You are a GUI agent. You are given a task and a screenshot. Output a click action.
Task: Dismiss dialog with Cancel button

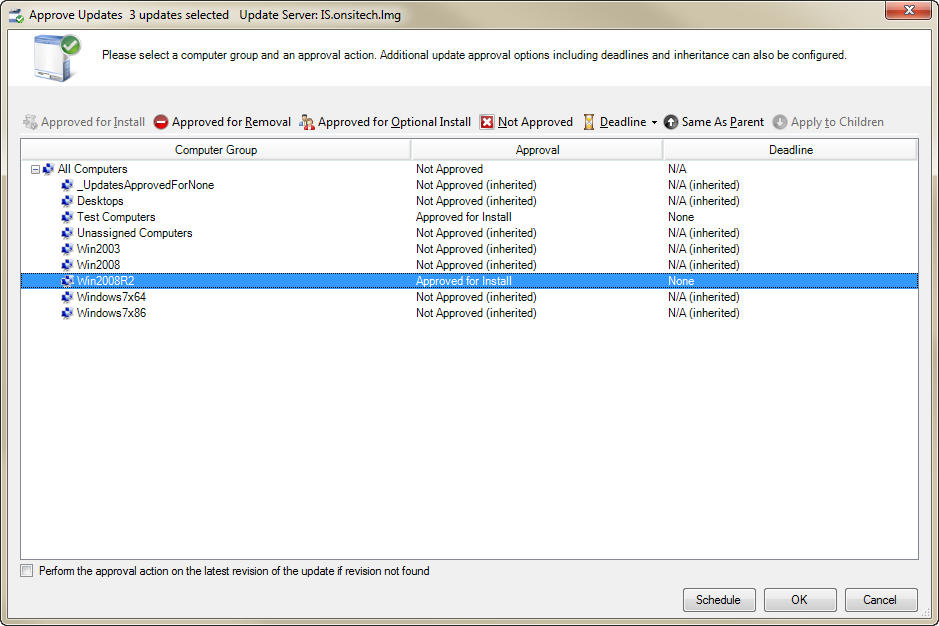coord(880,600)
